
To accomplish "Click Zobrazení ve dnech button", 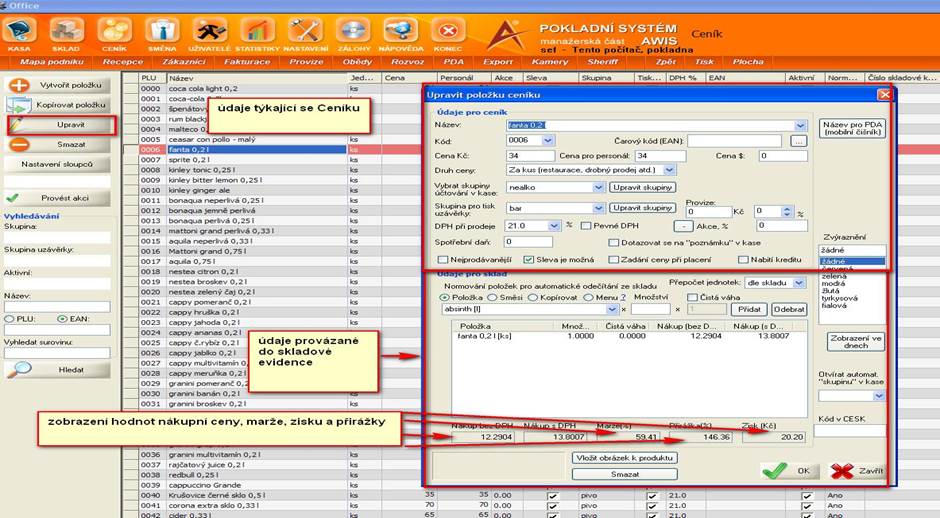I will (855, 342).
